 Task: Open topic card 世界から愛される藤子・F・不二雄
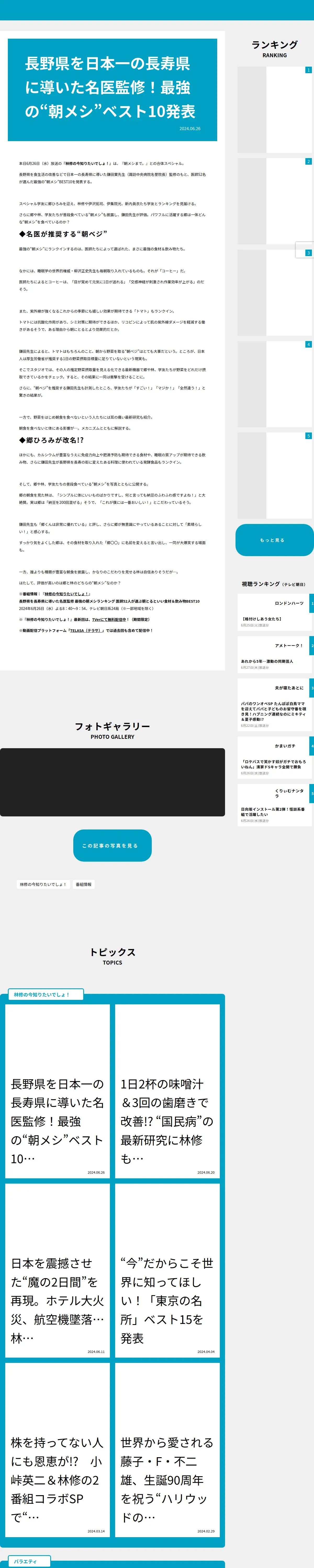(x=167, y=1450)
